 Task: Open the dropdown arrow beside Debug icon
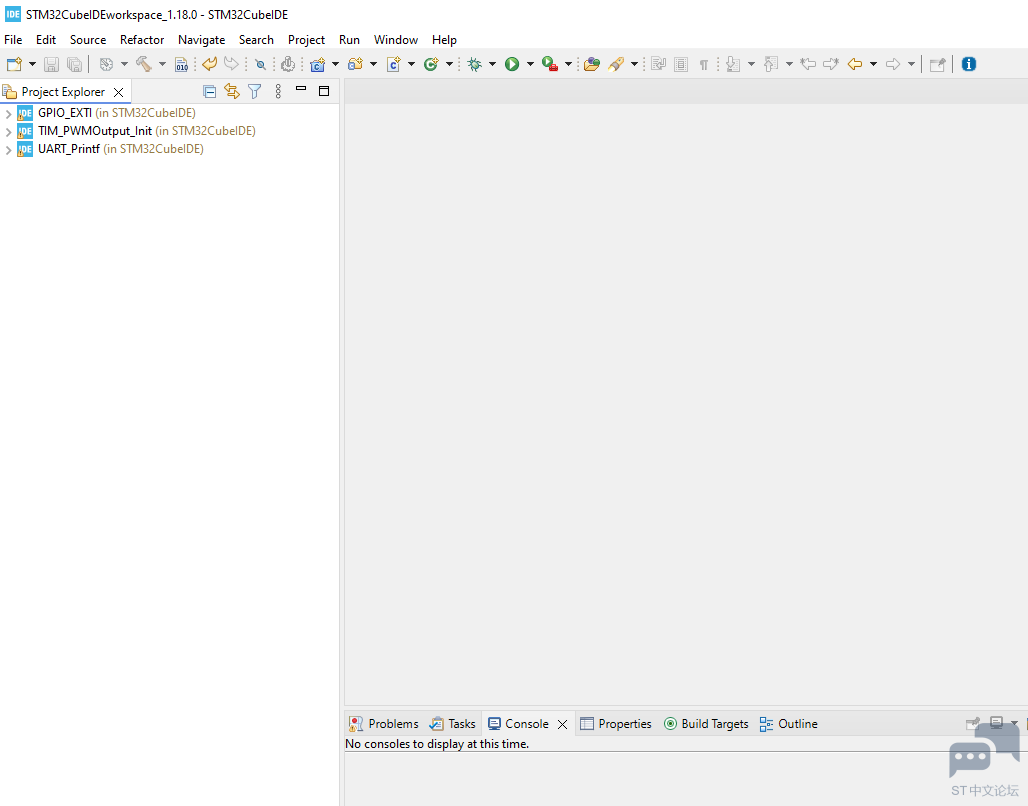[492, 64]
